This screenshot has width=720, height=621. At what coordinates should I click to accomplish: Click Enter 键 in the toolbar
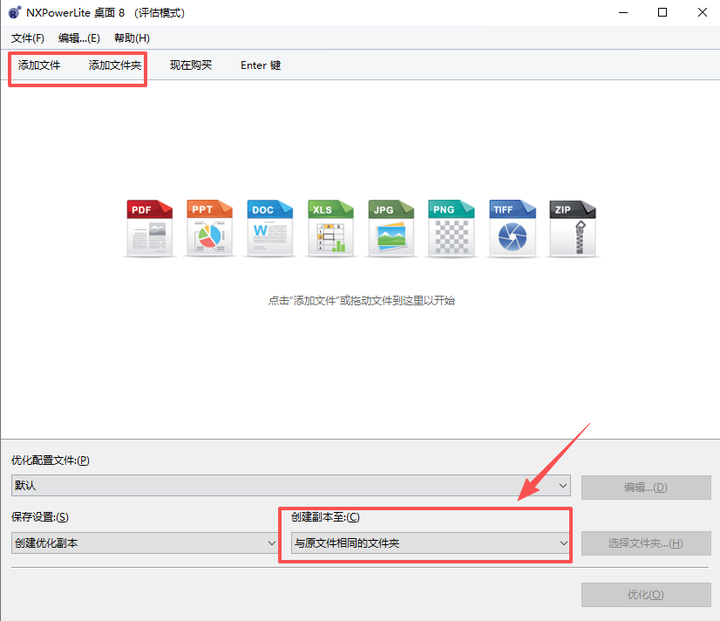pyautogui.click(x=260, y=65)
